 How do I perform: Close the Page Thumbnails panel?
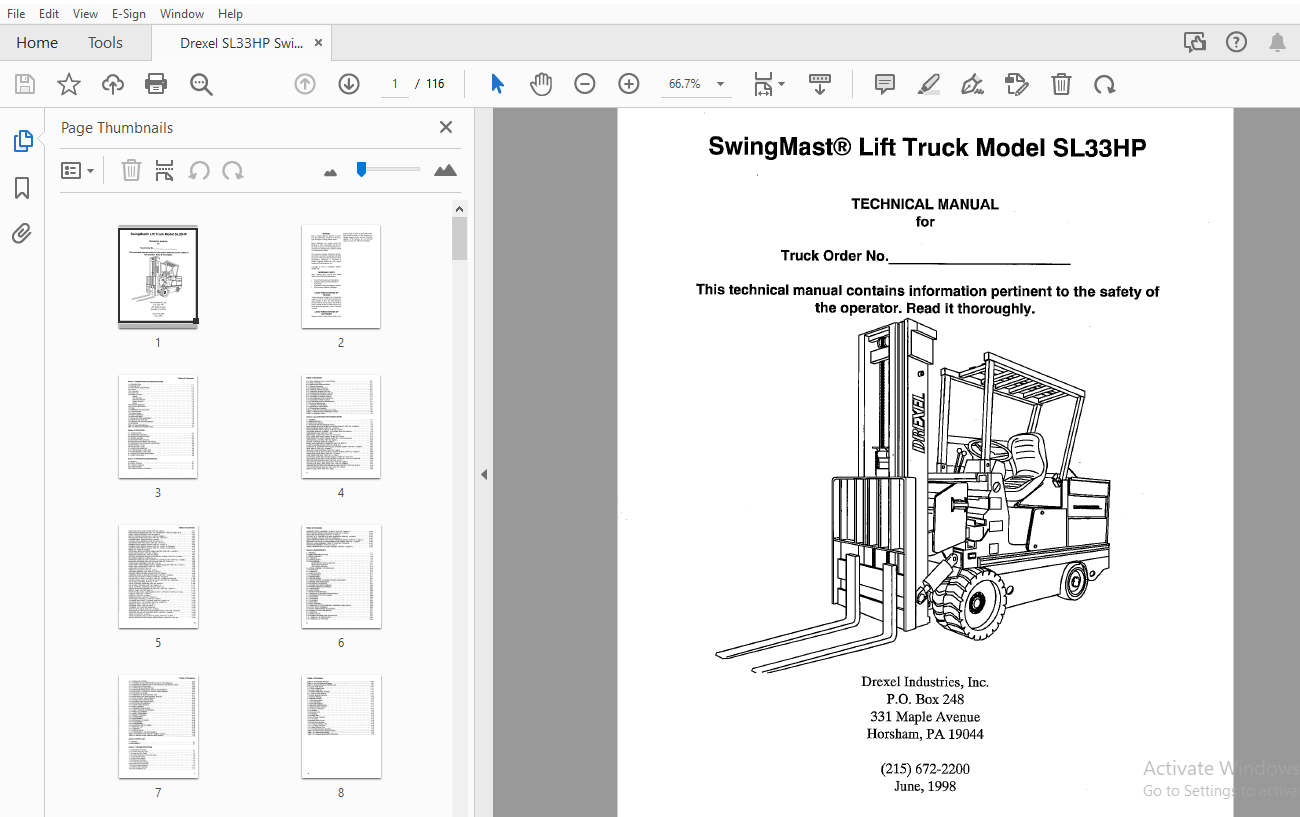446,127
